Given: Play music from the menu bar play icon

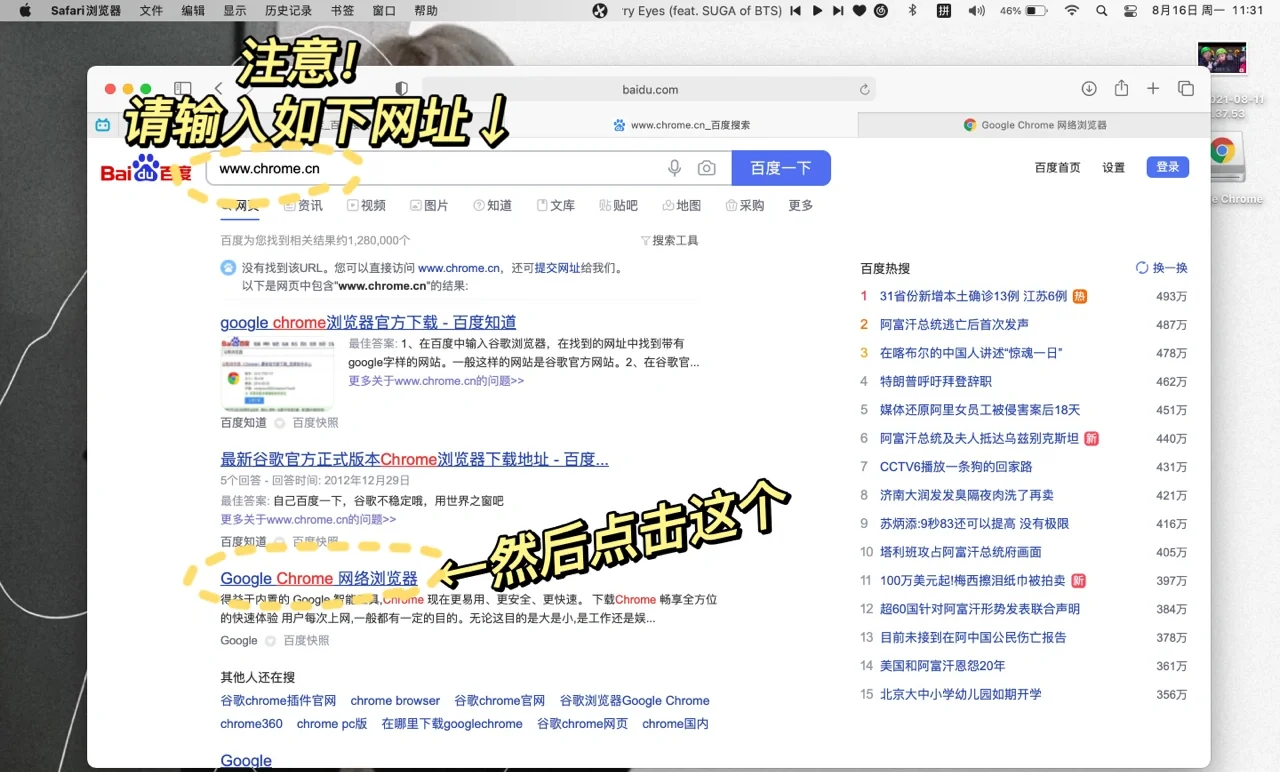Looking at the screenshot, I should point(817,11).
